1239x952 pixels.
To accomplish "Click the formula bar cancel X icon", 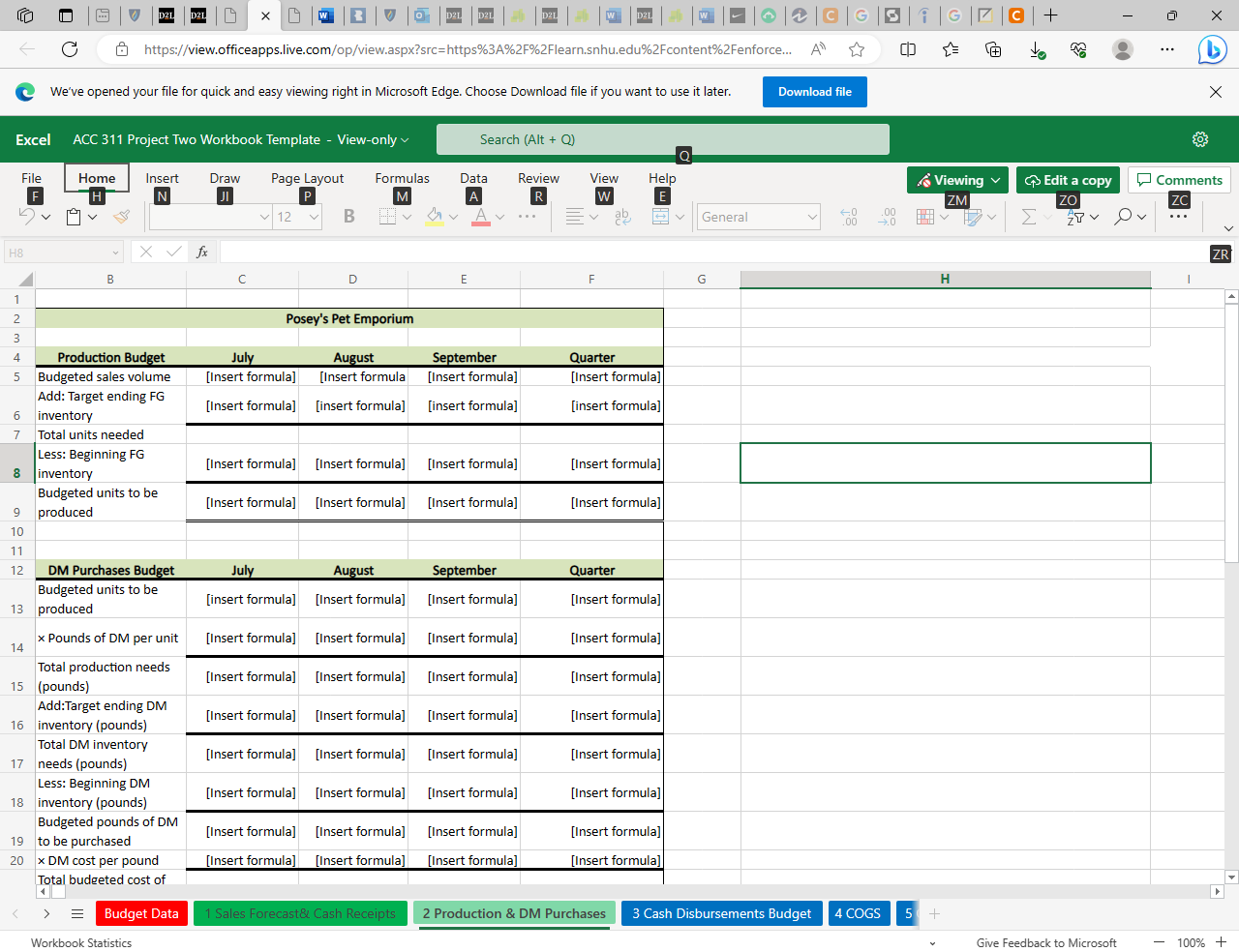I will pos(146,252).
